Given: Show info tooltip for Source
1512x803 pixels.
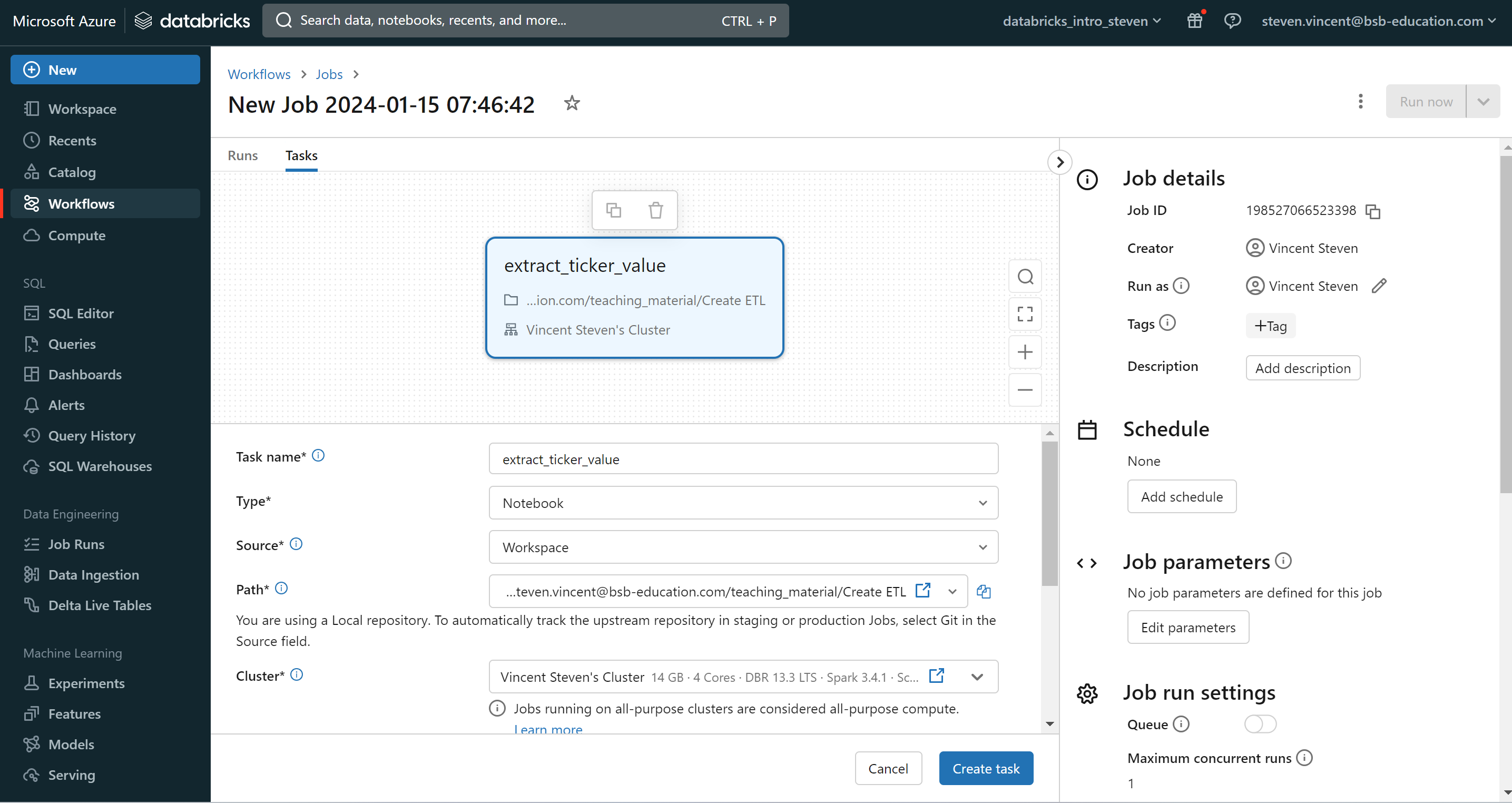Looking at the screenshot, I should tap(297, 544).
